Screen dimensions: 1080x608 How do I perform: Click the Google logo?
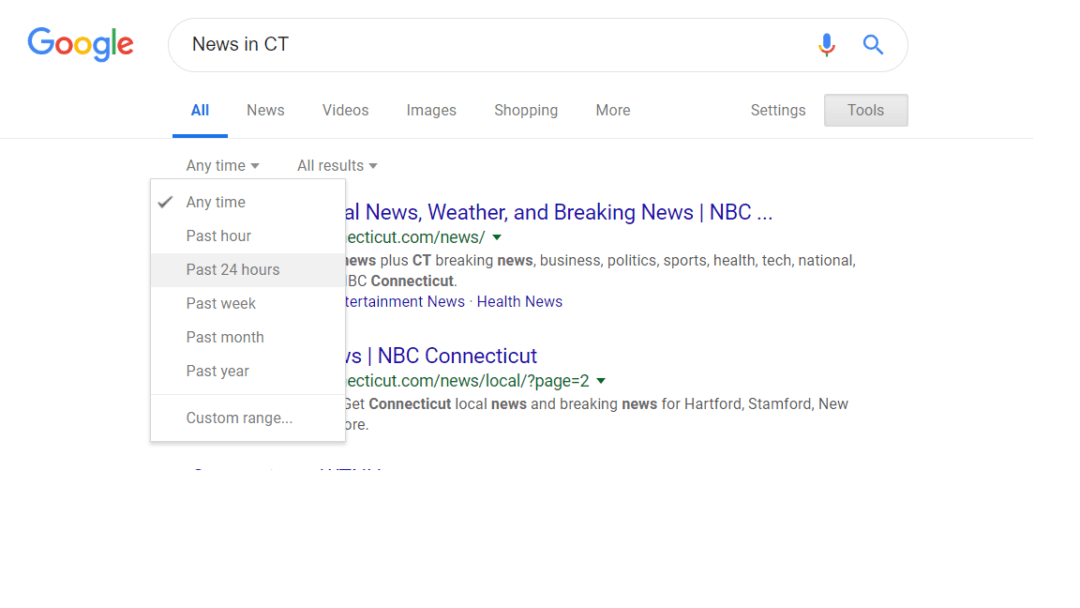pyautogui.click(x=80, y=44)
